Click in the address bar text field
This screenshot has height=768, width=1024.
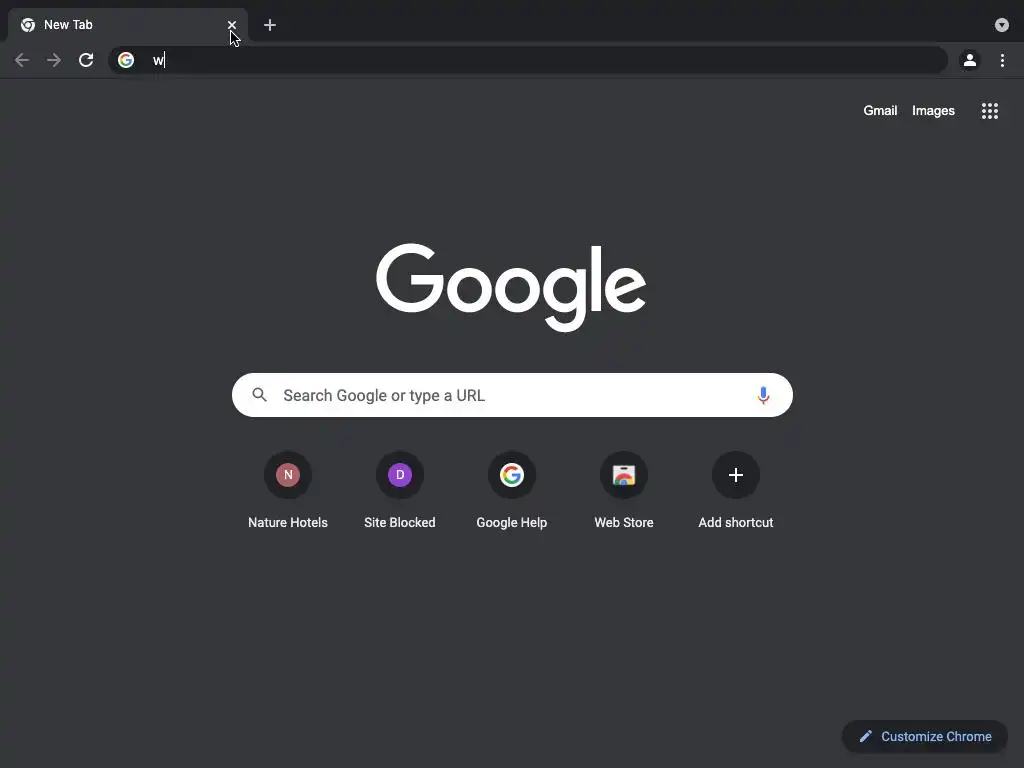[x=529, y=60]
